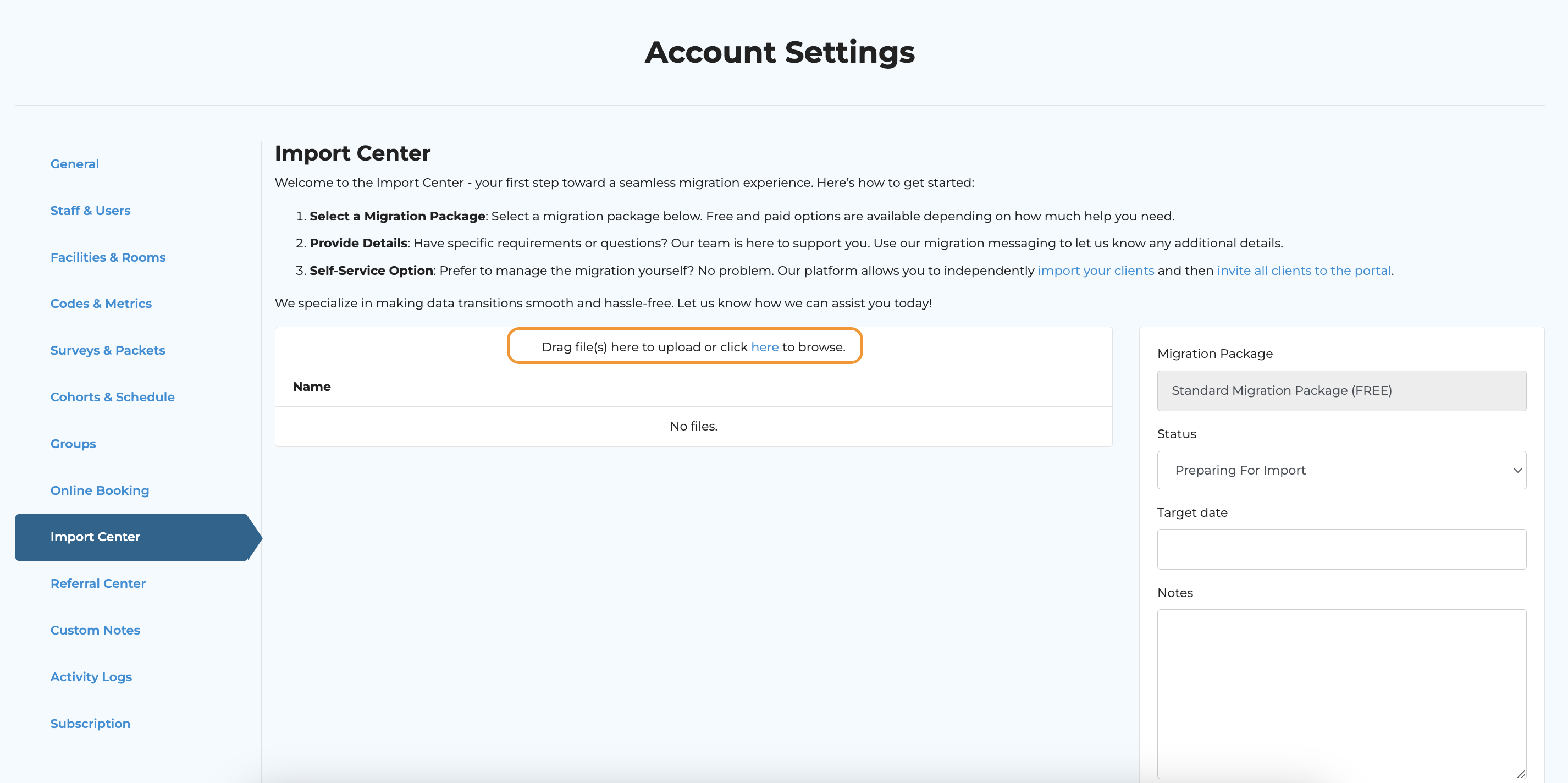Open the Groups settings page

[x=73, y=443]
